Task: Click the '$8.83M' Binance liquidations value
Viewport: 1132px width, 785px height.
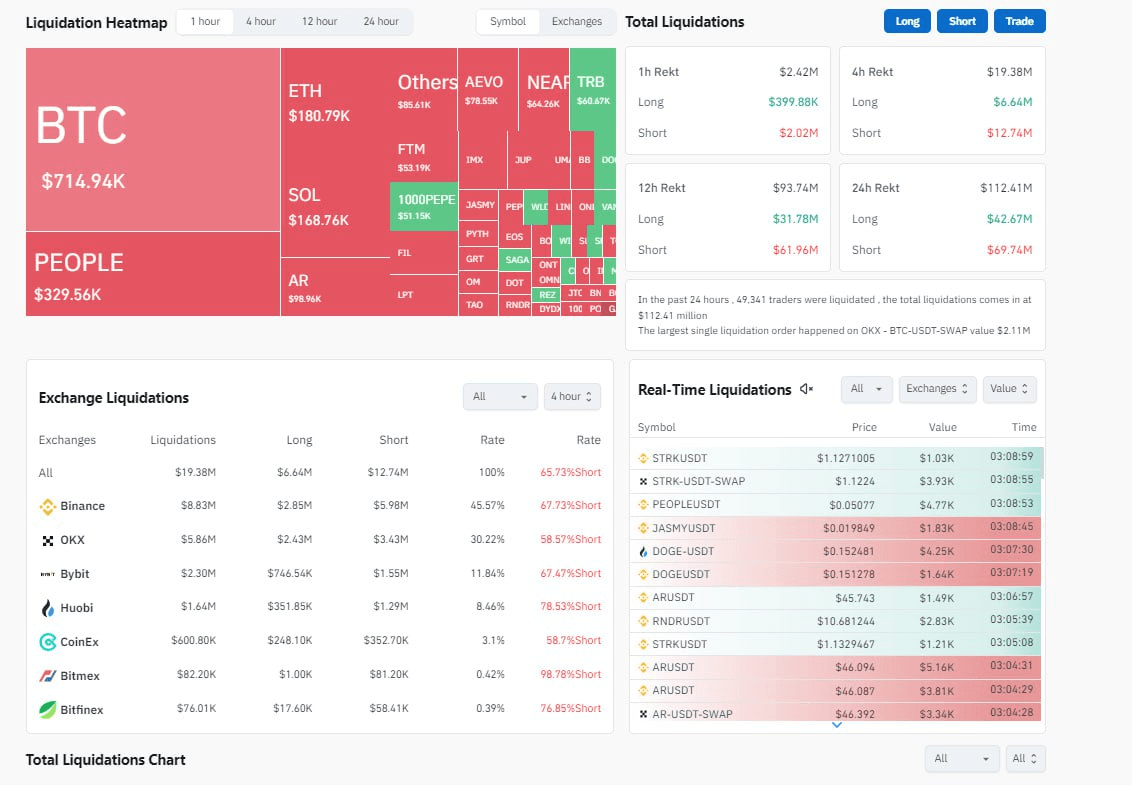Action: (198, 506)
